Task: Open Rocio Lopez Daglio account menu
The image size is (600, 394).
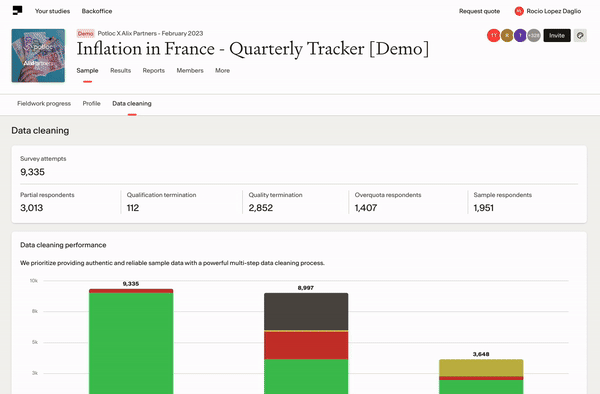Action: click(x=553, y=11)
